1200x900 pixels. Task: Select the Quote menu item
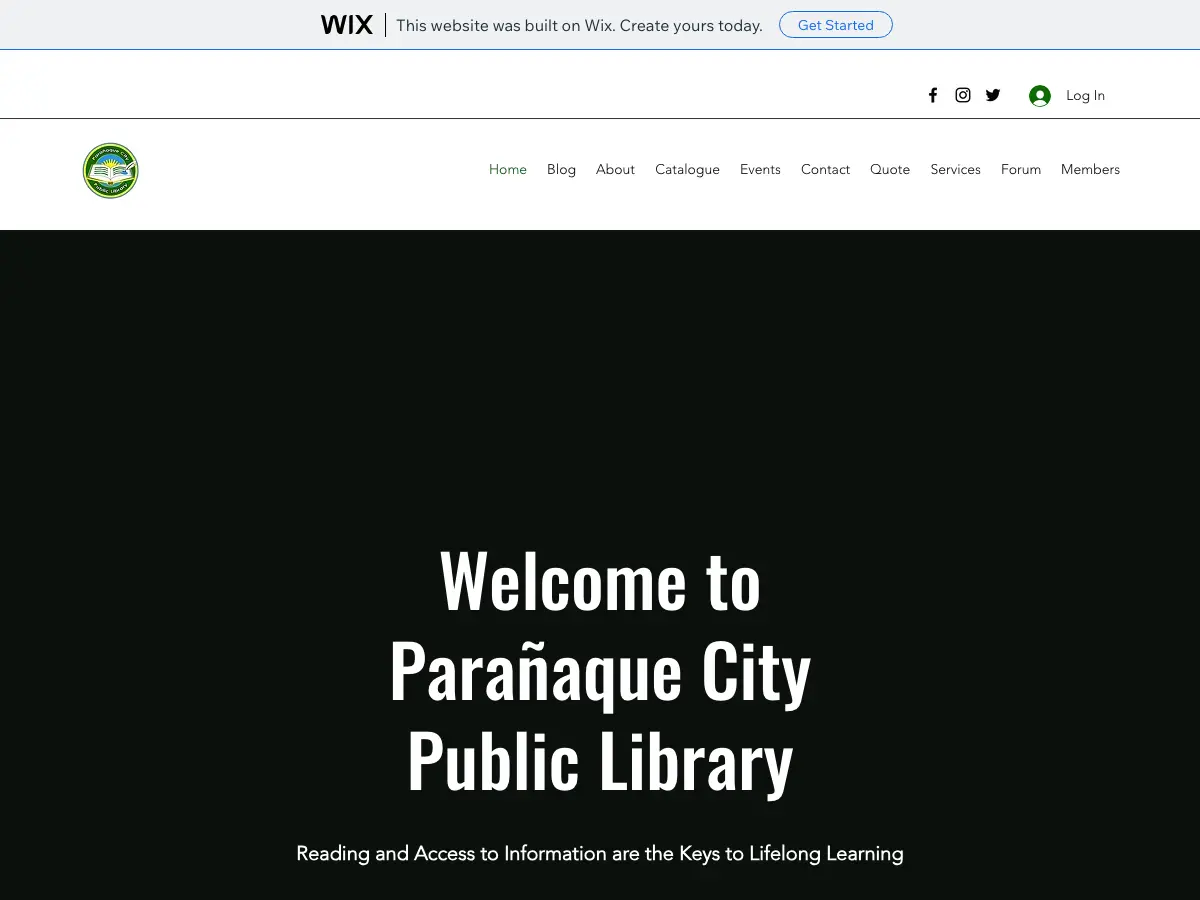pos(890,170)
